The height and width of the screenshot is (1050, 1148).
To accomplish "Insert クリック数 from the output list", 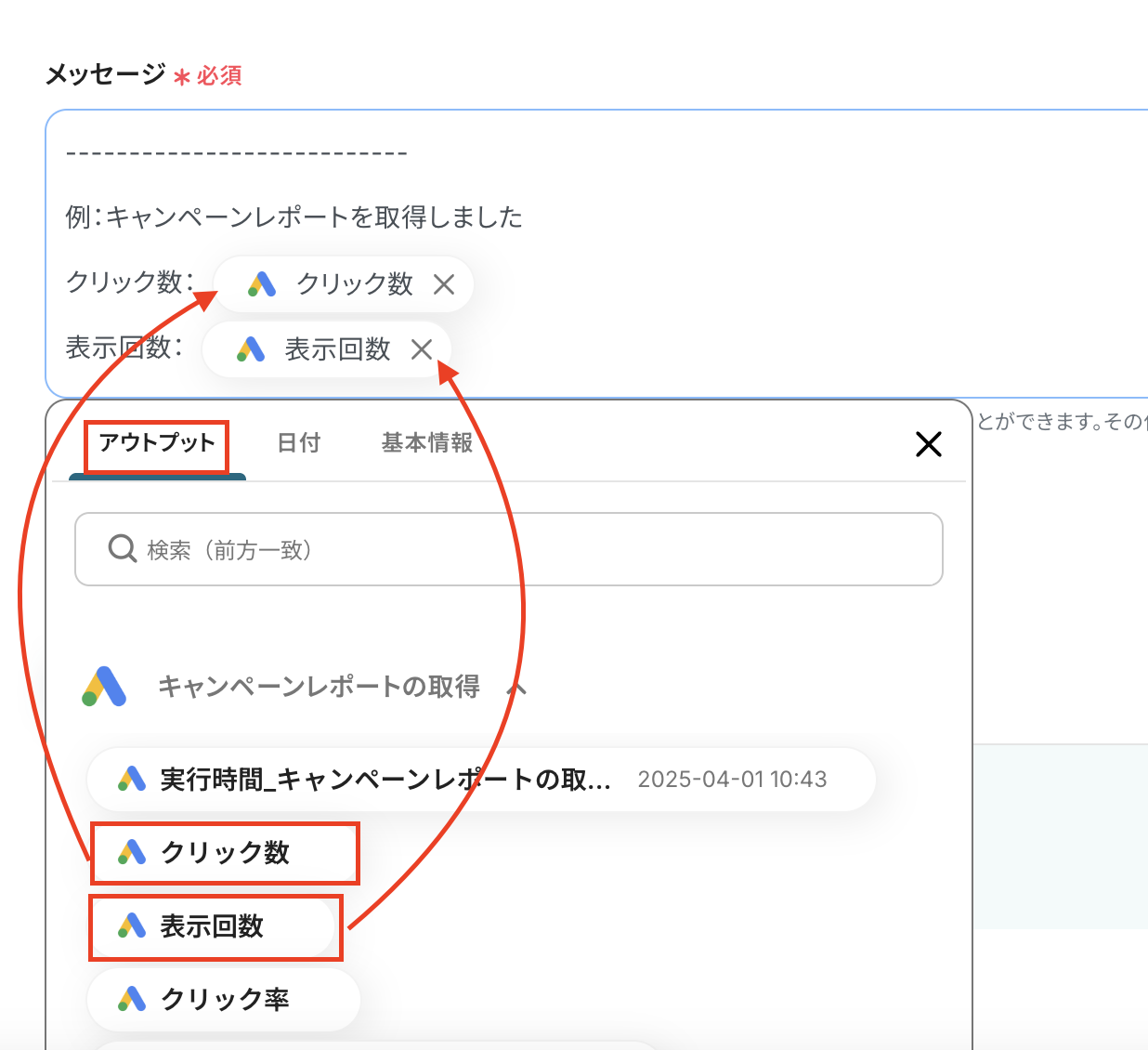I will pos(225,852).
